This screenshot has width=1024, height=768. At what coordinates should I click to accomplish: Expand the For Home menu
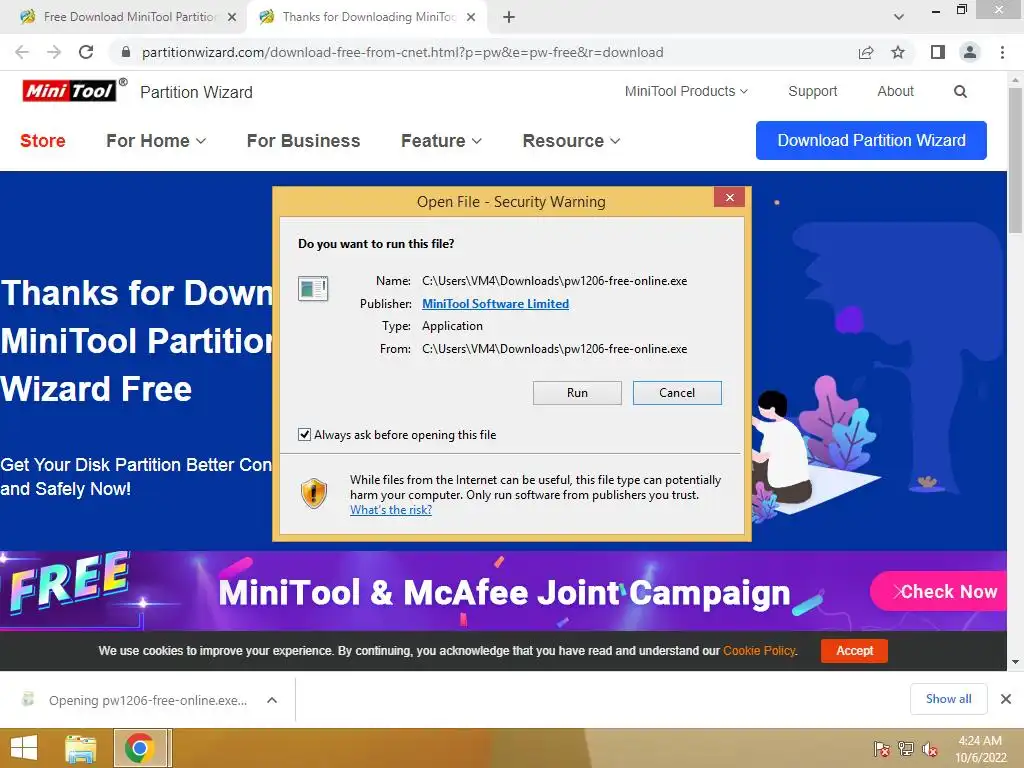[x=156, y=141]
